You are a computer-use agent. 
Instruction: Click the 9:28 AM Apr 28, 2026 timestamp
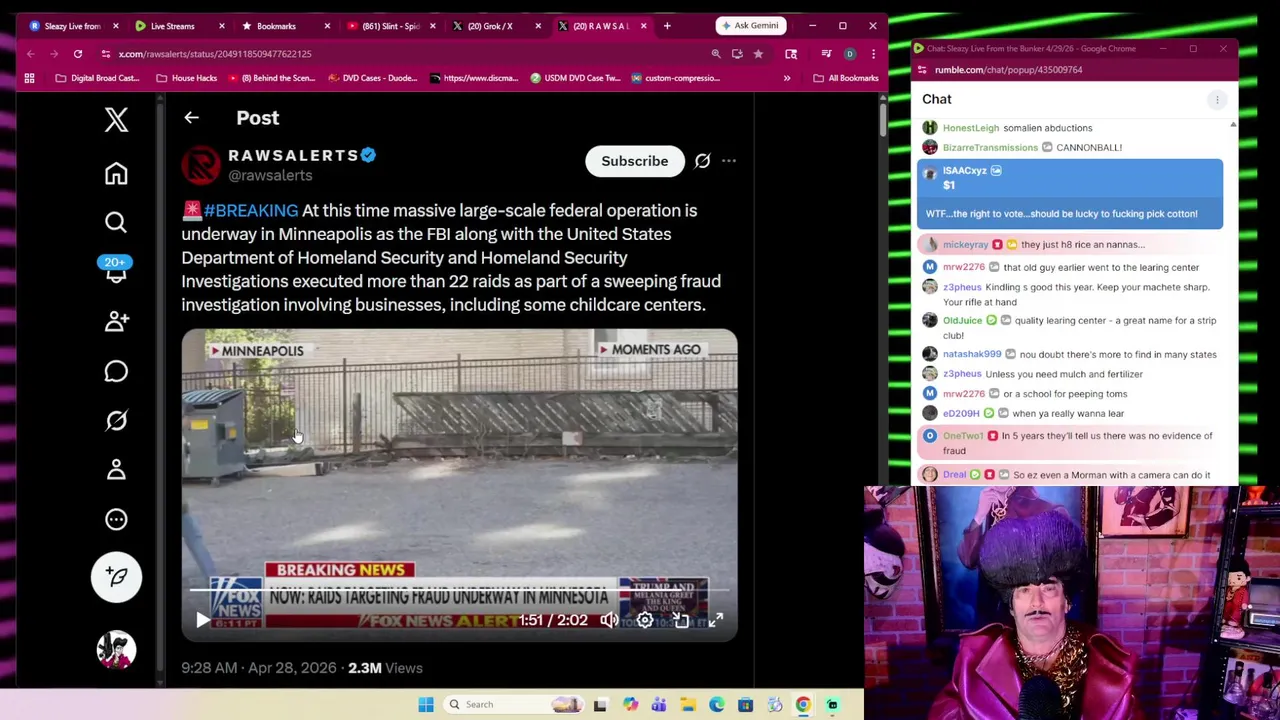pyautogui.click(x=258, y=668)
